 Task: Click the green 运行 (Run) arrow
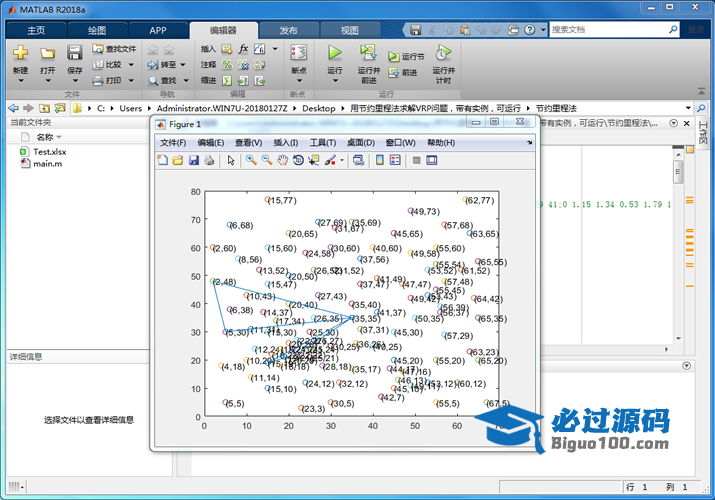(335, 53)
